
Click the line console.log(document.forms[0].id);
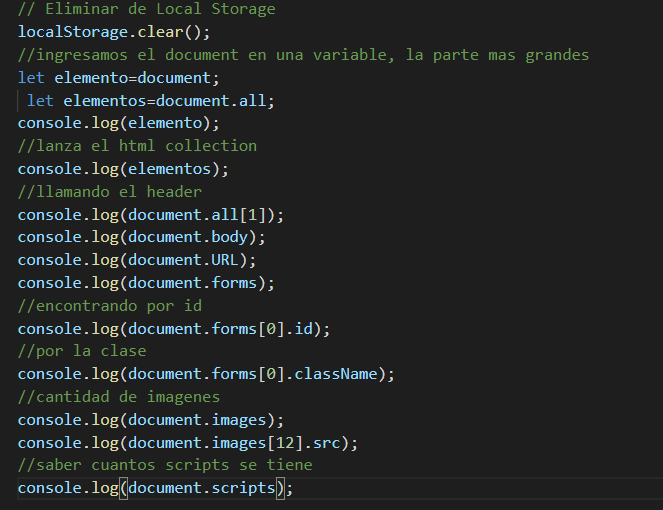174,329
